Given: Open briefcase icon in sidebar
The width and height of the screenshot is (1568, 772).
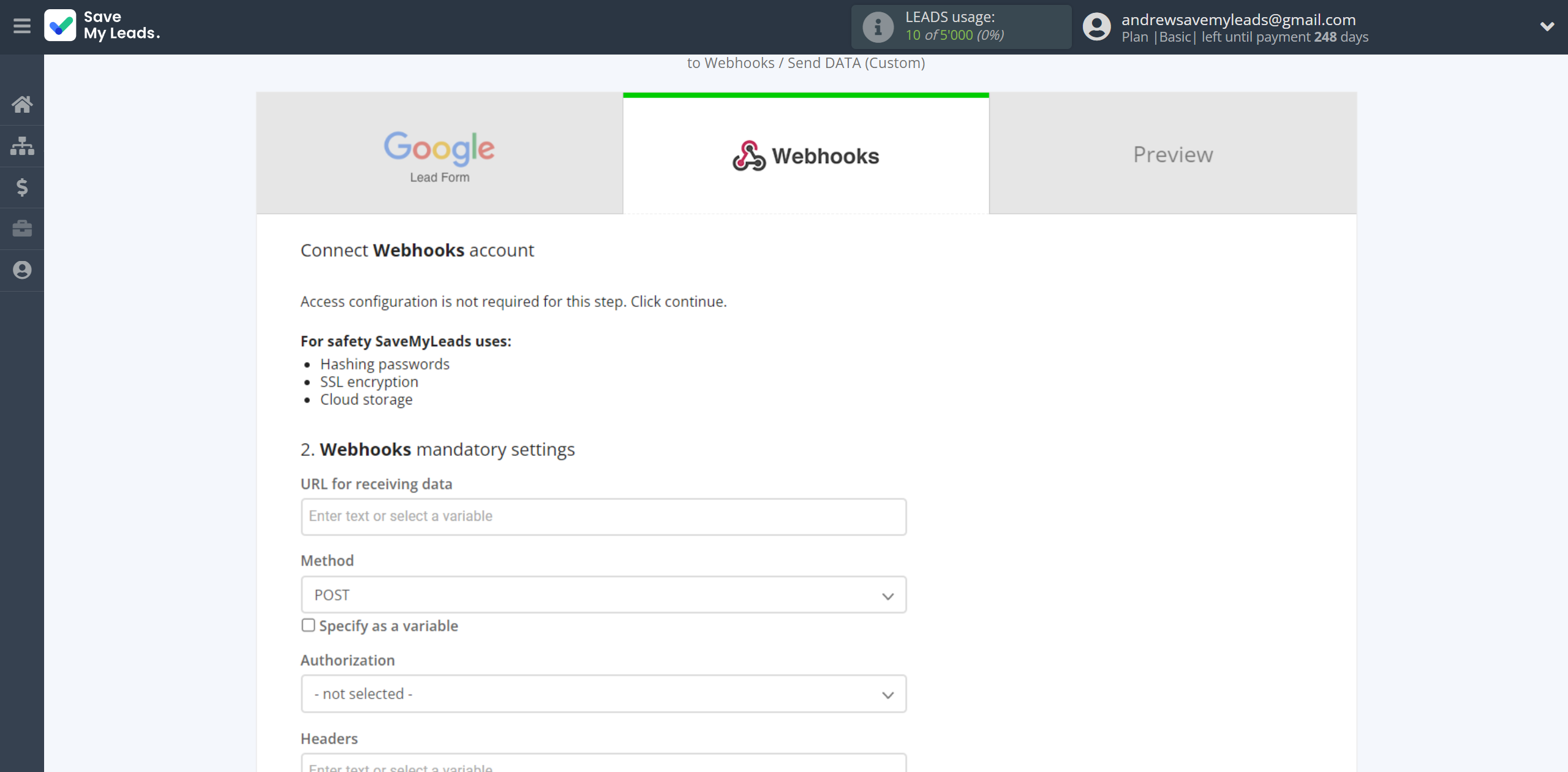Looking at the screenshot, I should (22, 229).
